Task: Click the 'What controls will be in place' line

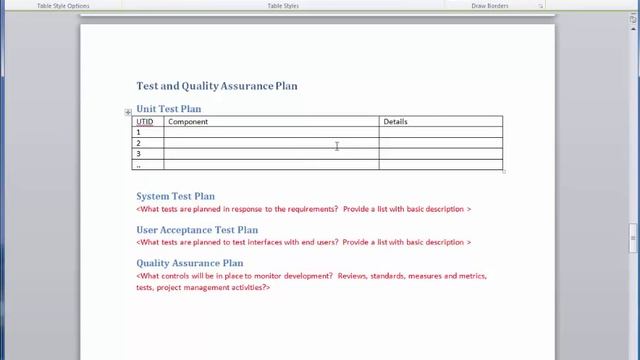Action: pos(311,276)
